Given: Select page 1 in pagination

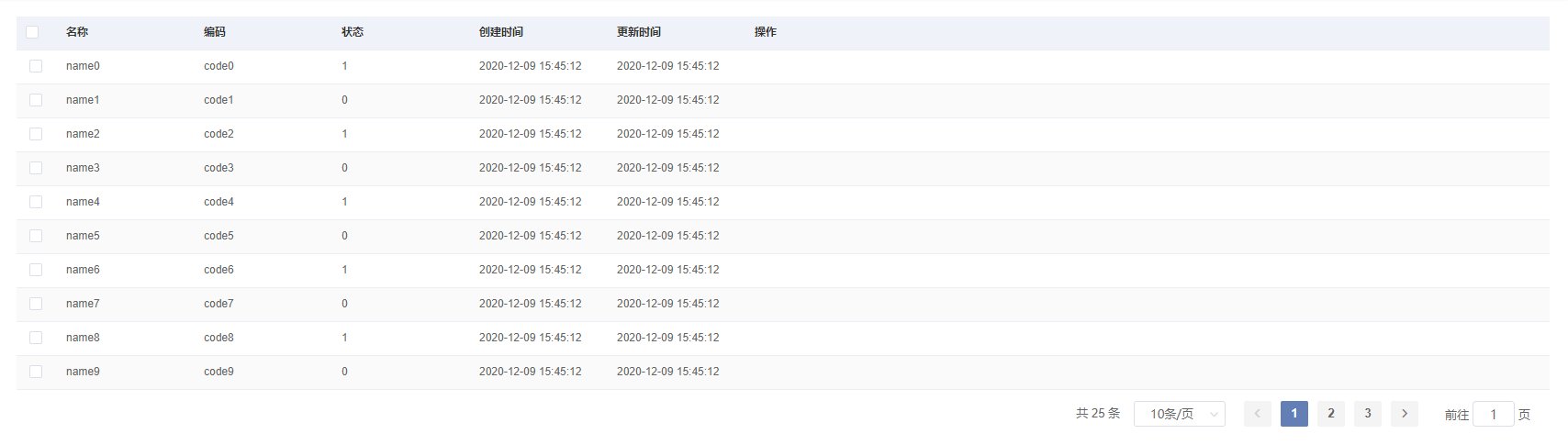Looking at the screenshot, I should tap(1294, 414).
